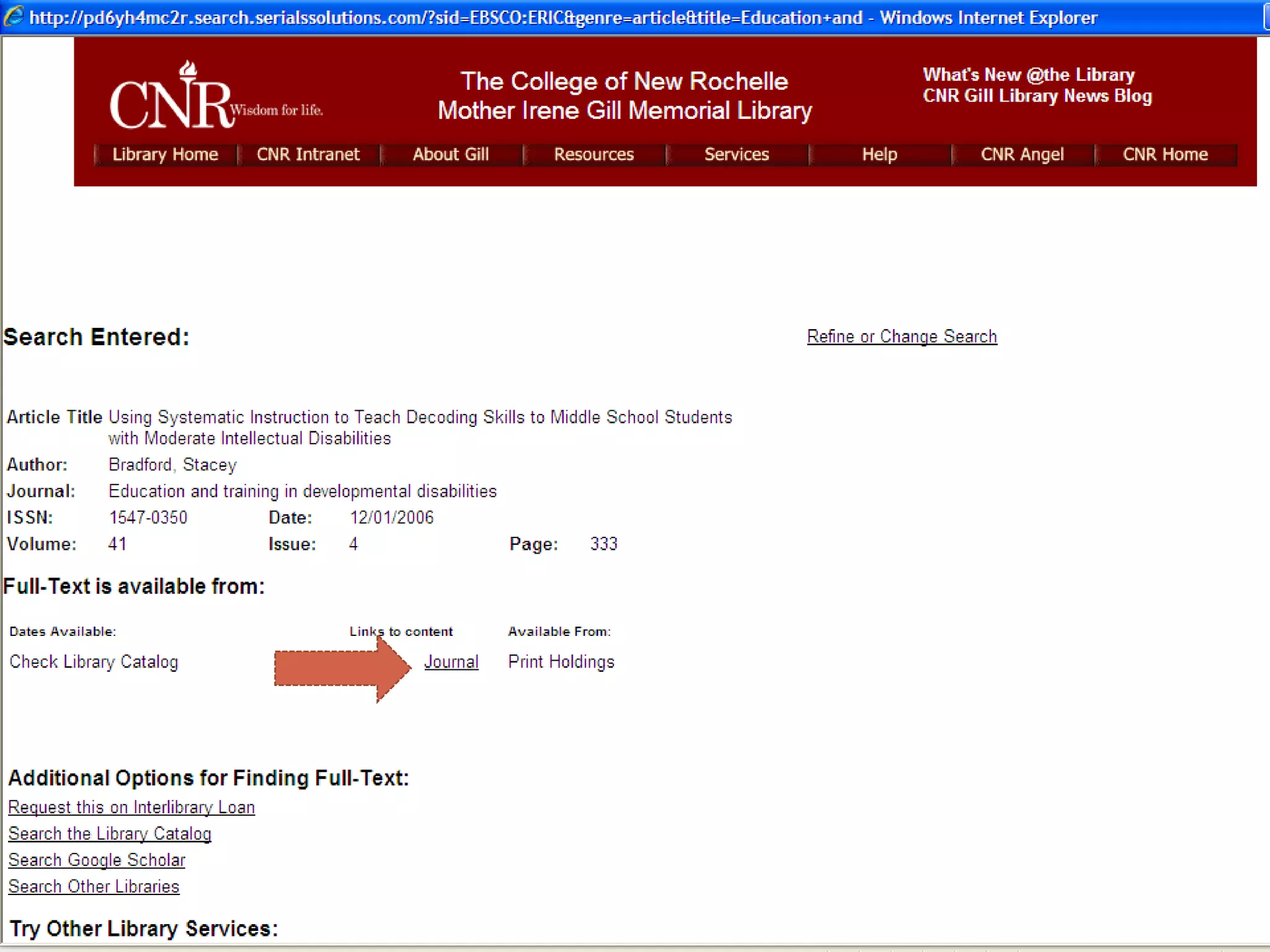The height and width of the screenshot is (952, 1270).
Task: Open the Services navigation item
Action: [737, 154]
